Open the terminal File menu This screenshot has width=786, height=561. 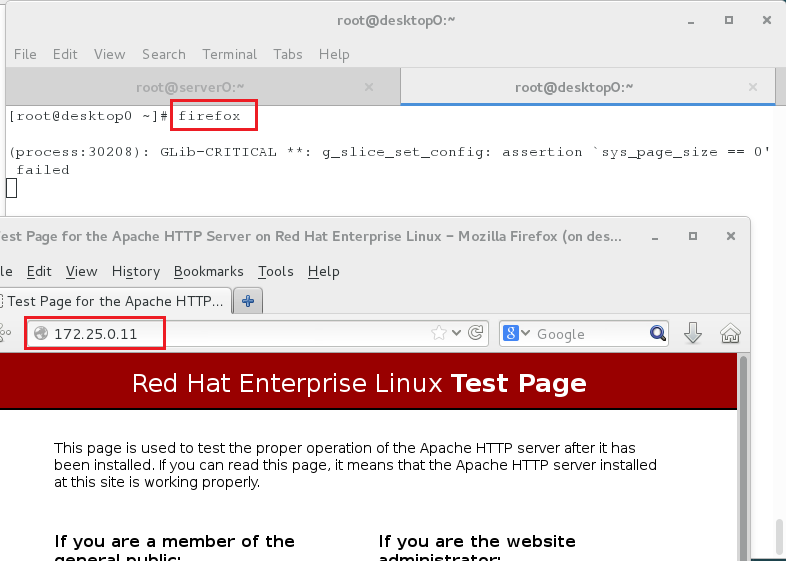click(x=25, y=54)
